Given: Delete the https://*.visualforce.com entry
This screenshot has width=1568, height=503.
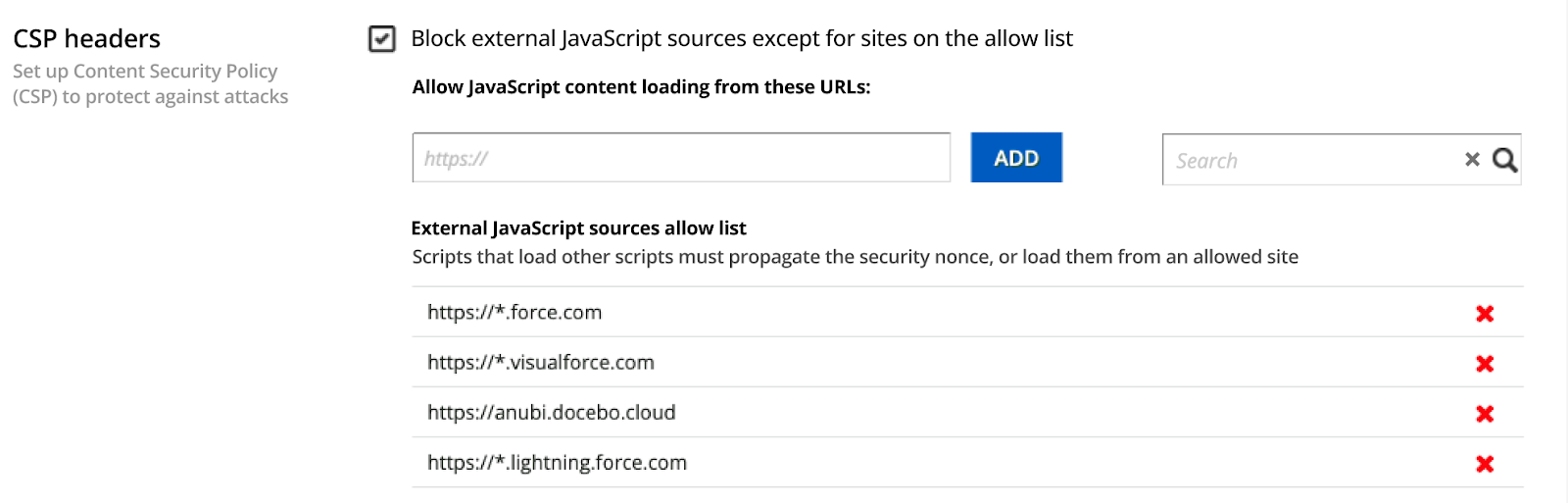Looking at the screenshot, I should coord(1484,364).
